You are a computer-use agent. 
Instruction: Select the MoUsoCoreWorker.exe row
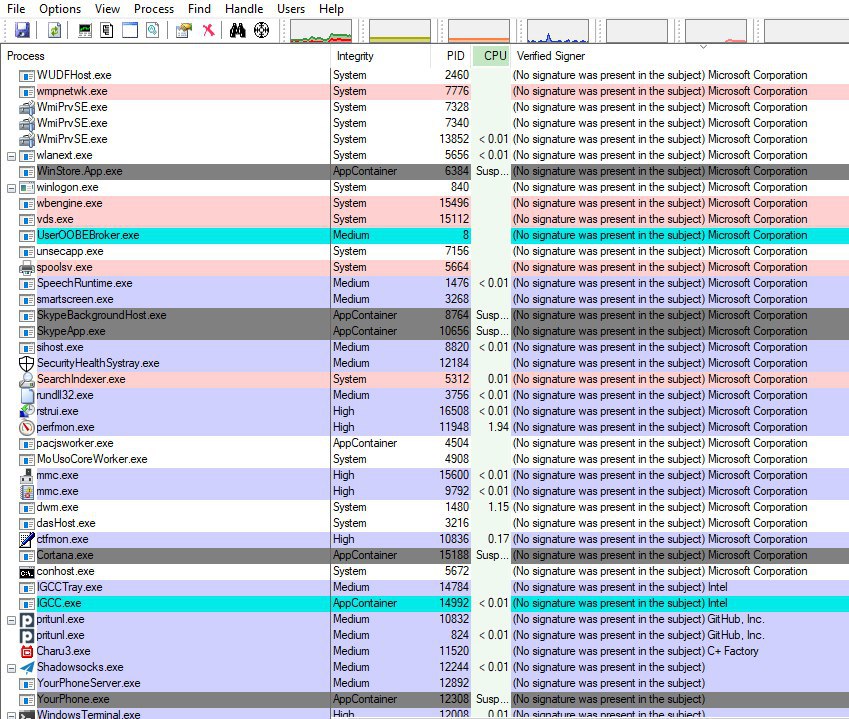(424, 460)
